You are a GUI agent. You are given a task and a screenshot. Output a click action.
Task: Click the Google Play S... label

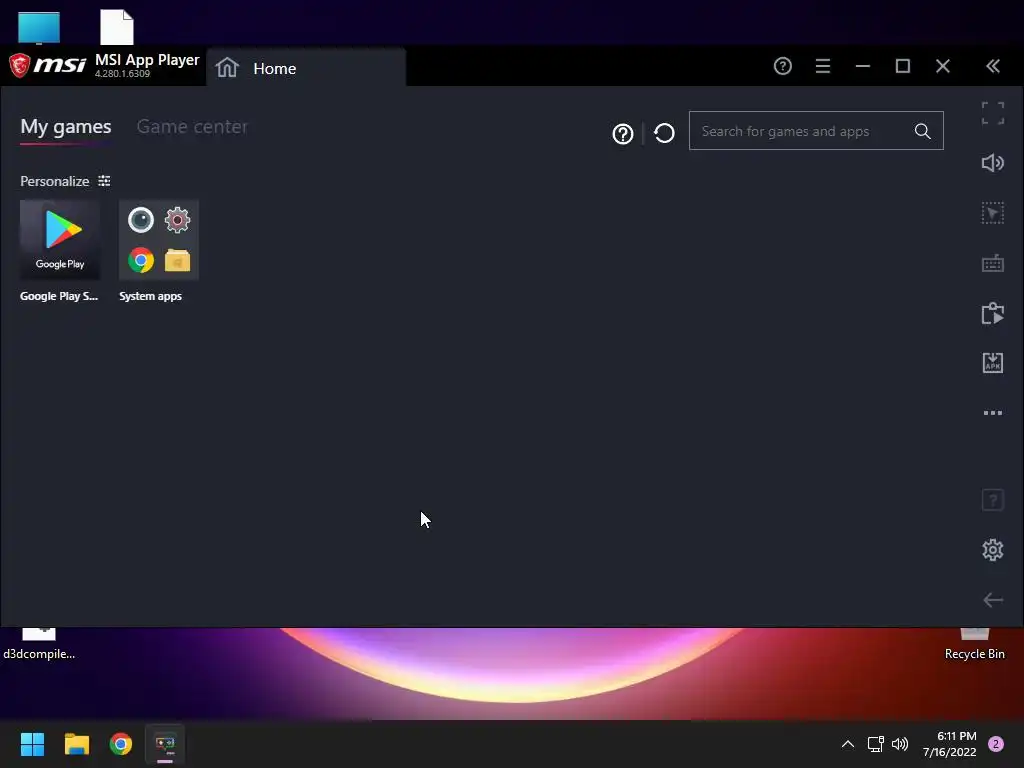click(59, 296)
